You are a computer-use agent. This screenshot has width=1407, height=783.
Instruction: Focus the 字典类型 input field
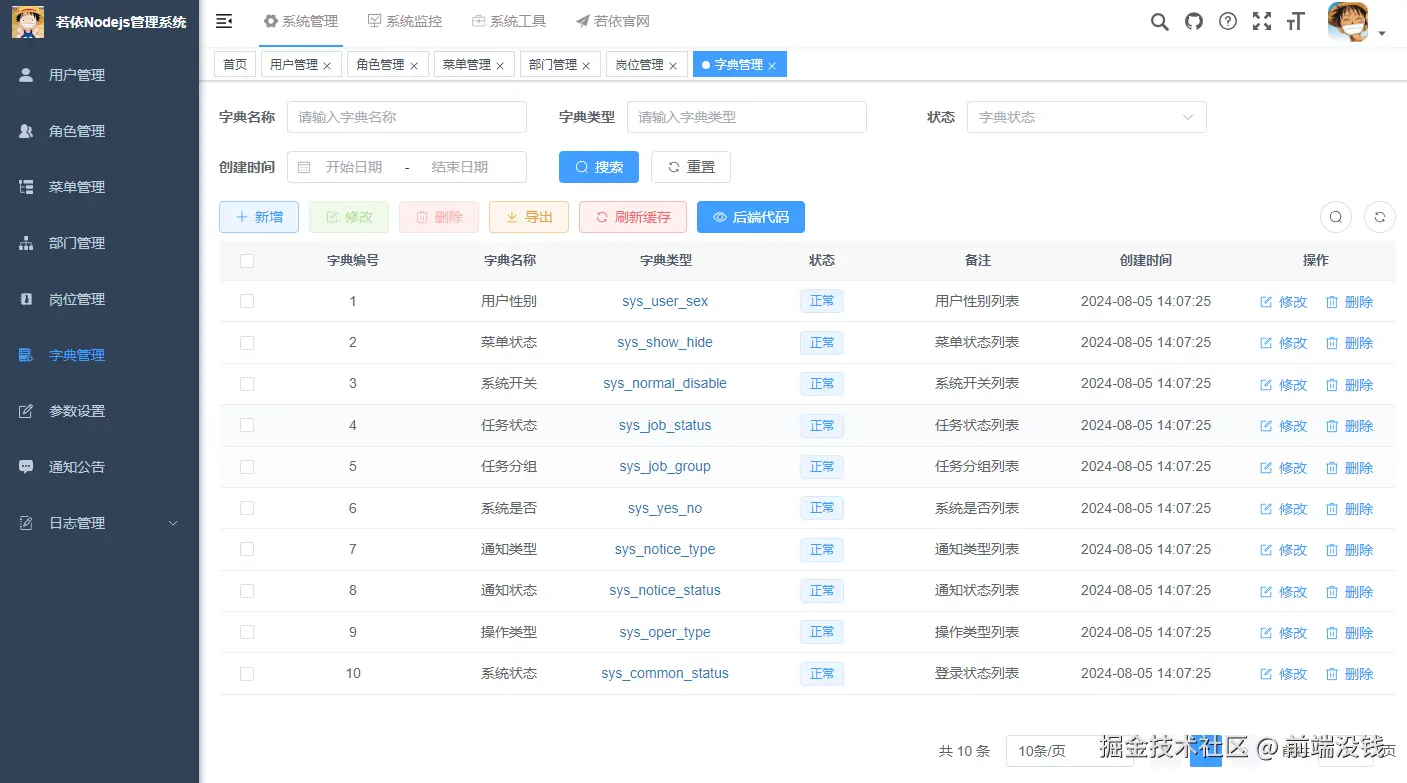[747, 117]
